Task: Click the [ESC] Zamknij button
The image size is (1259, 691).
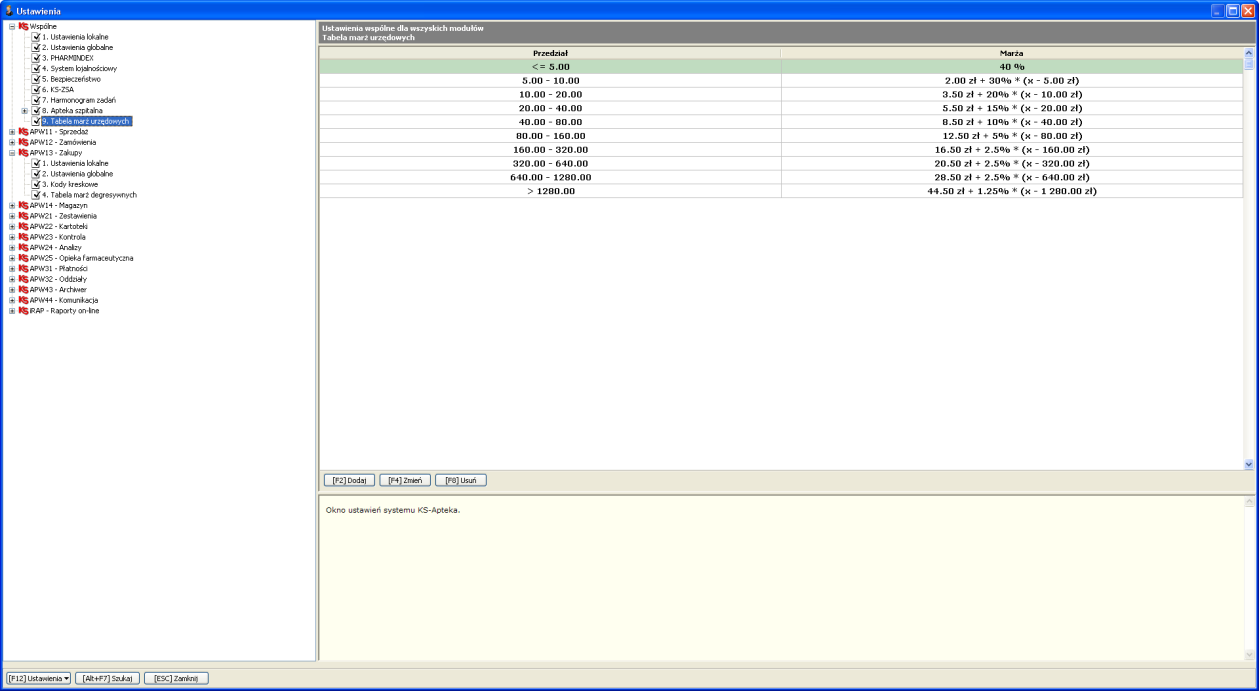Action: pos(177,678)
